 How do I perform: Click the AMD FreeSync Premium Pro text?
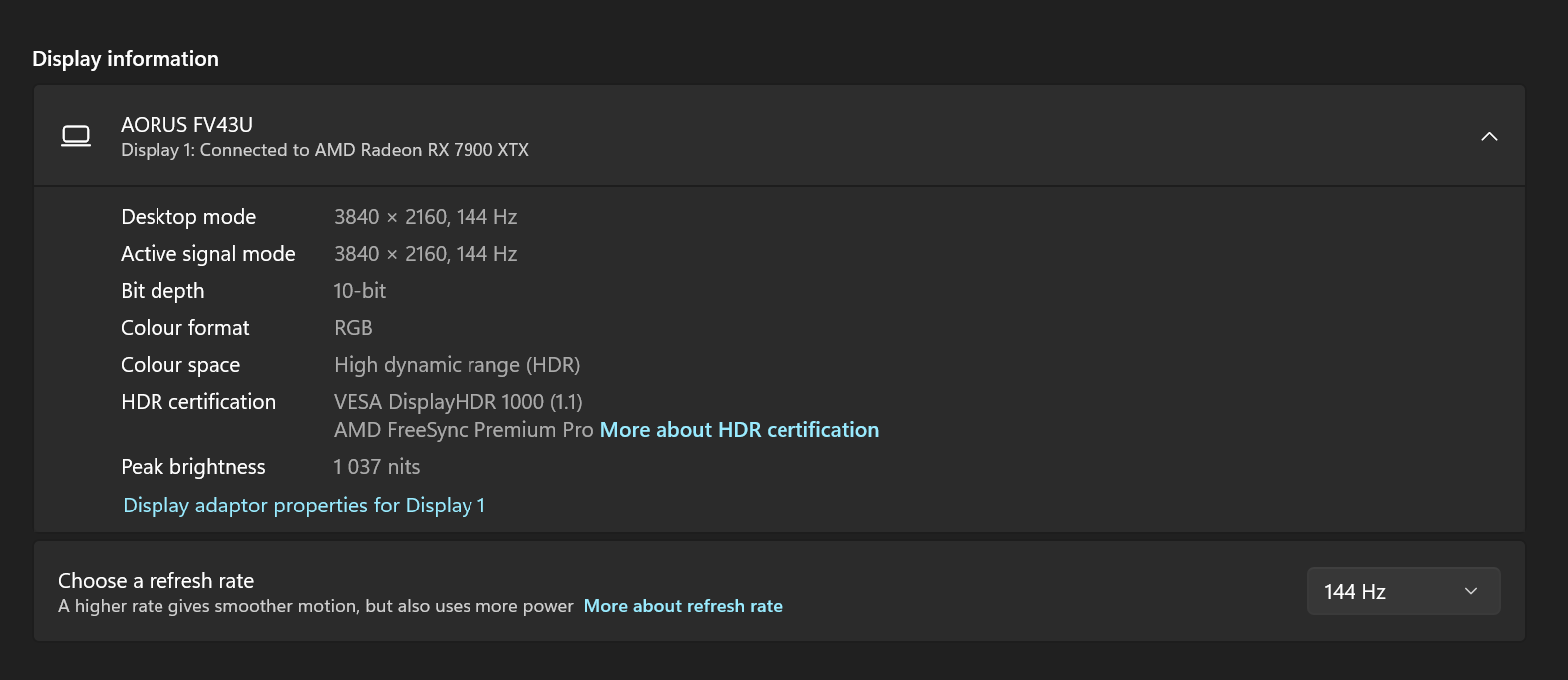464,430
